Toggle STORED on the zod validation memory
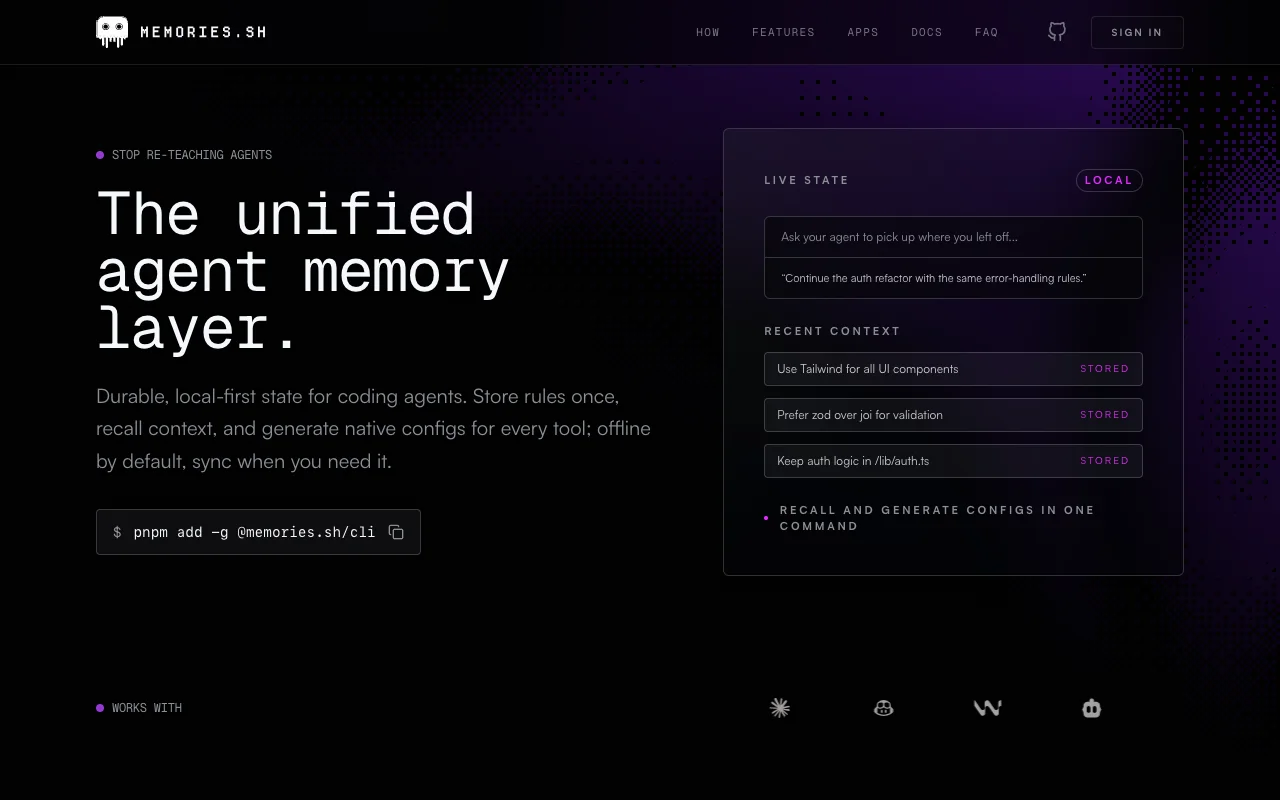 coord(1104,414)
